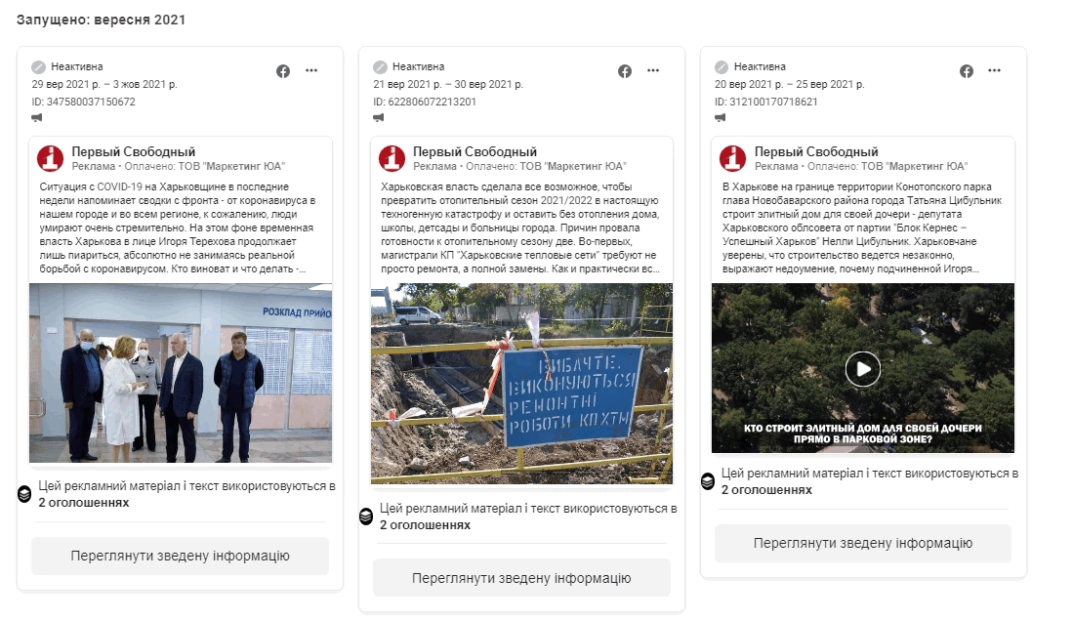Image resolution: width=1073 pixels, height=620 pixels.
Task: Click Первый Свободный page avatar in first ad
Action: click(50, 158)
